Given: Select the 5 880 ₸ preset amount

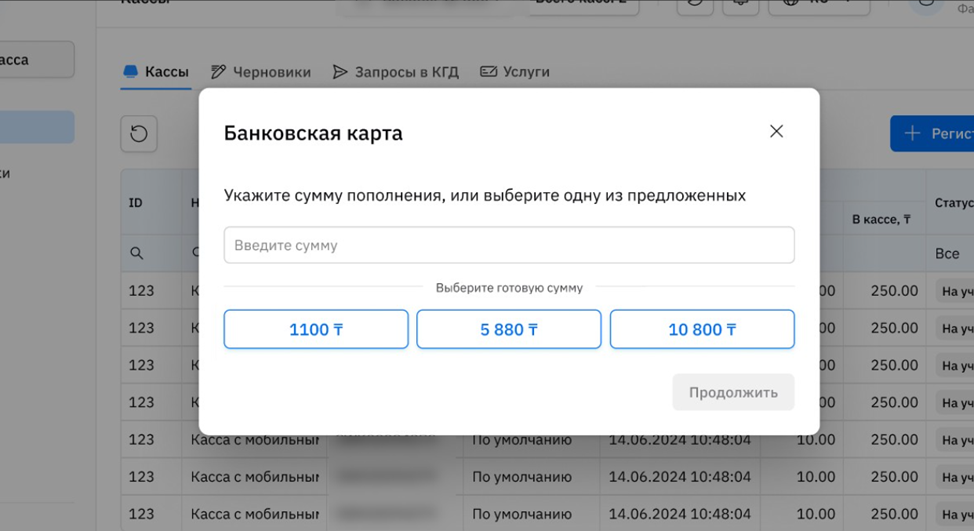Looking at the screenshot, I should coord(509,329).
